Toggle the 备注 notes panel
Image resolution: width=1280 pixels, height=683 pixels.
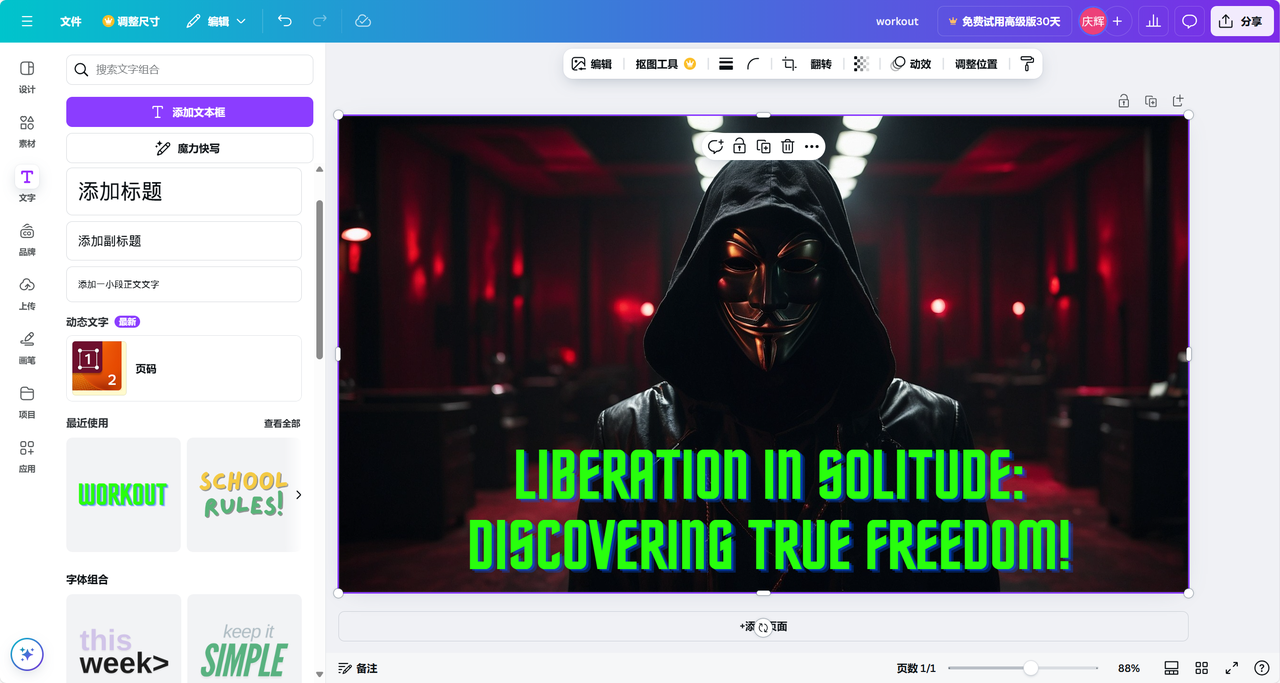(357, 668)
